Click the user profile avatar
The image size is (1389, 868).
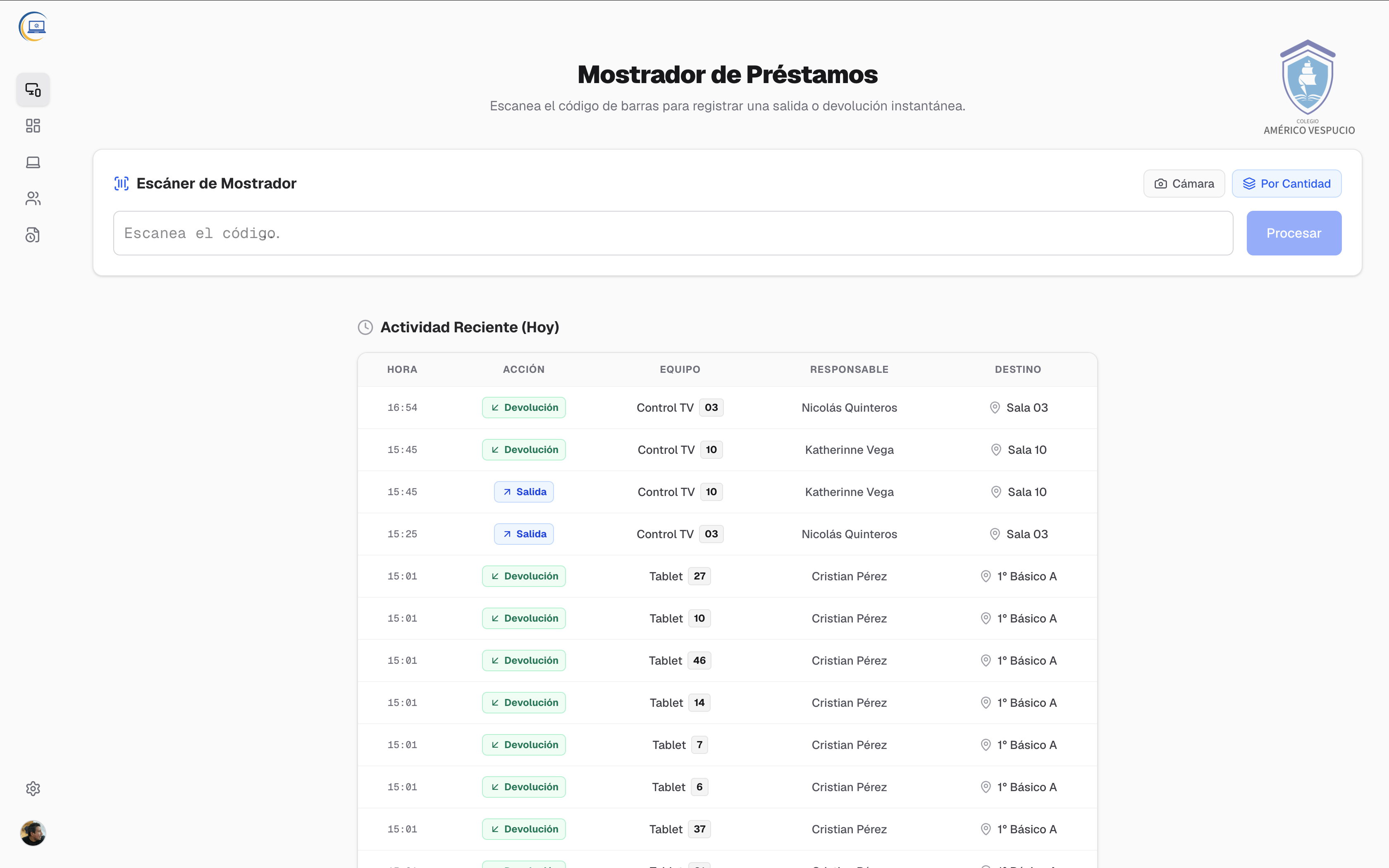33,833
